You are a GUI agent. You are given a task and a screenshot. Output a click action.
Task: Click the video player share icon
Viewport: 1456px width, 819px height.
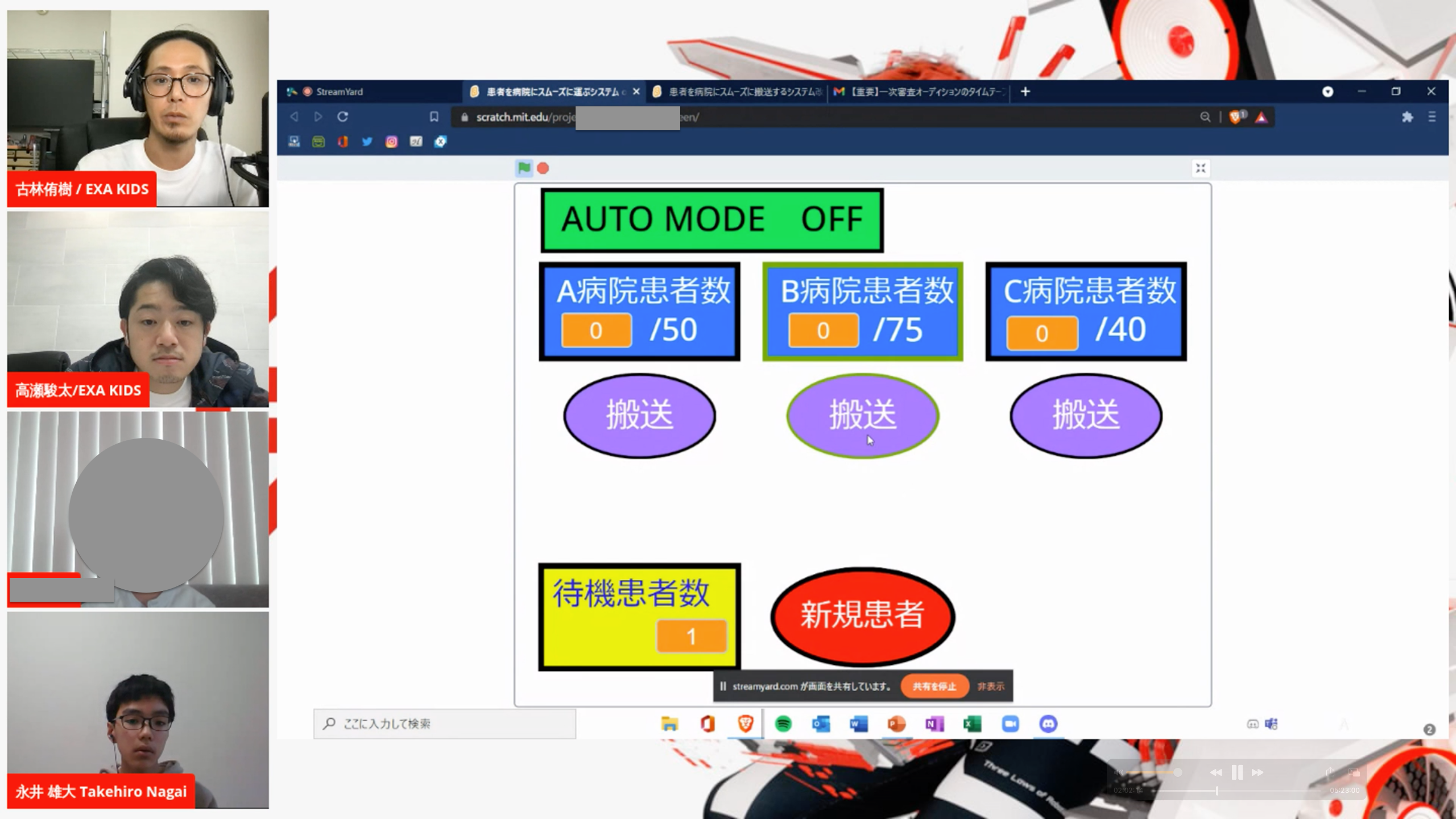click(1330, 772)
